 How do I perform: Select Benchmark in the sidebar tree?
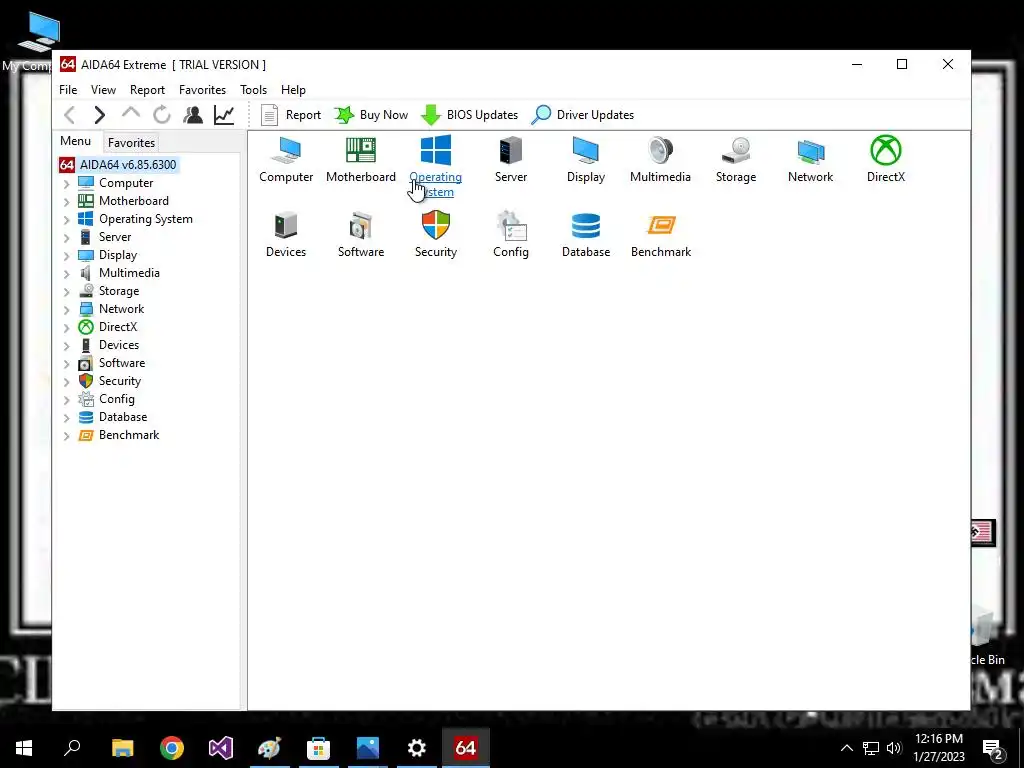129,435
